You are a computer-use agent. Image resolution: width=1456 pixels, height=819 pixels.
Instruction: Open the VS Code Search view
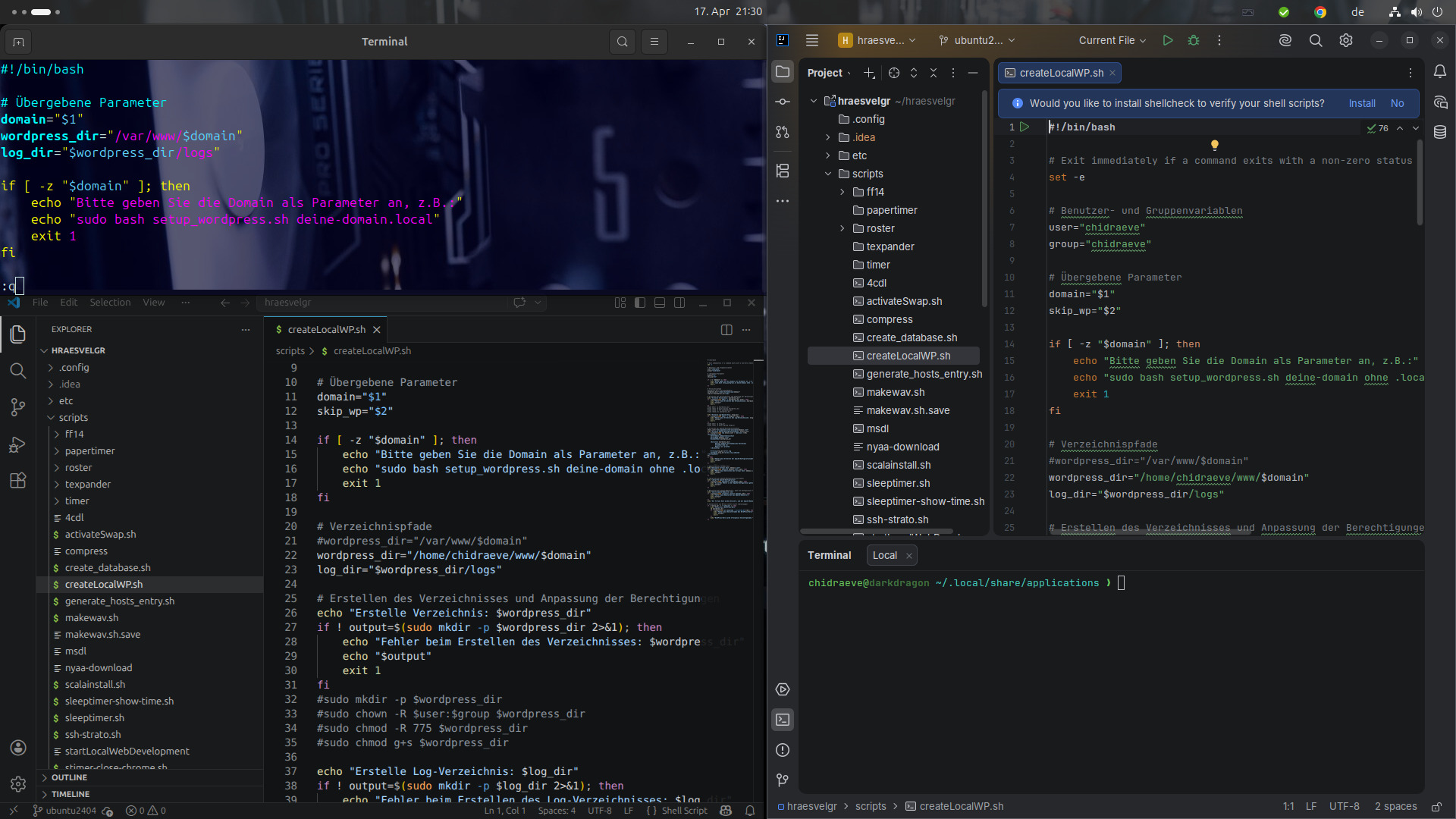coord(18,371)
